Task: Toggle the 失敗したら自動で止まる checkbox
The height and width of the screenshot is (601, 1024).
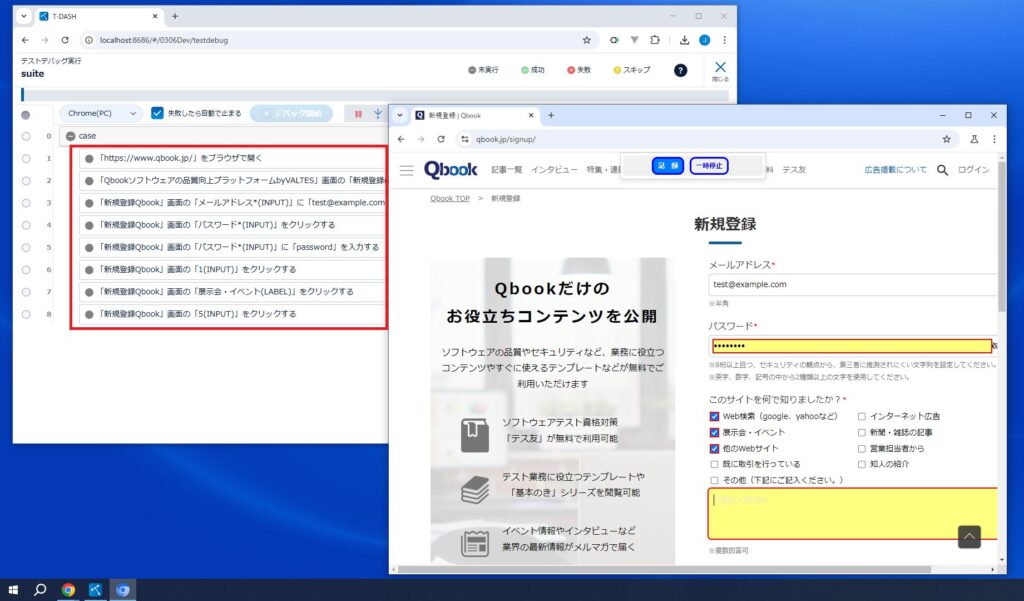Action: point(157,113)
